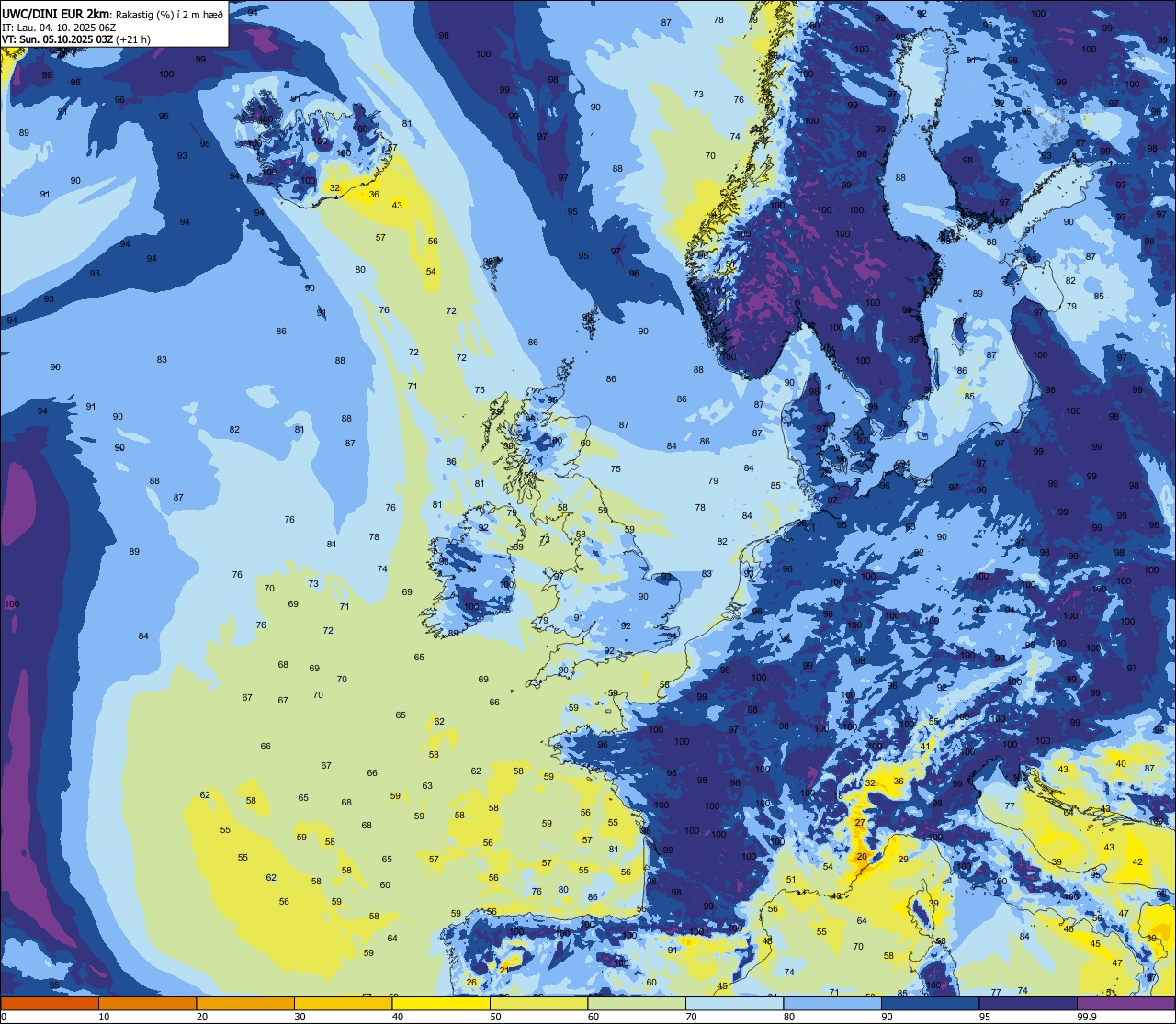Click the bright yellow 40–50 legend swatch
The width and height of the screenshot is (1176, 1024).
click(x=441, y=1003)
